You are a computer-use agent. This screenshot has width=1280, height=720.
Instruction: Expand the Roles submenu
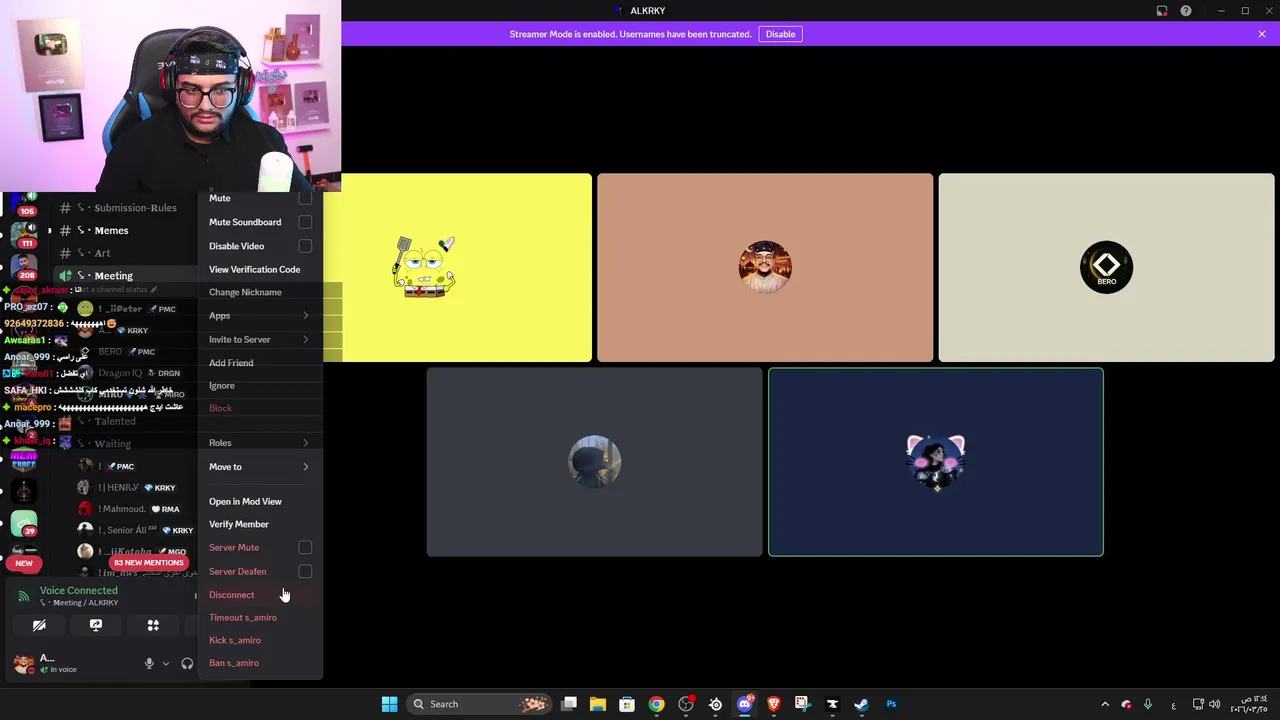pyautogui.click(x=260, y=443)
